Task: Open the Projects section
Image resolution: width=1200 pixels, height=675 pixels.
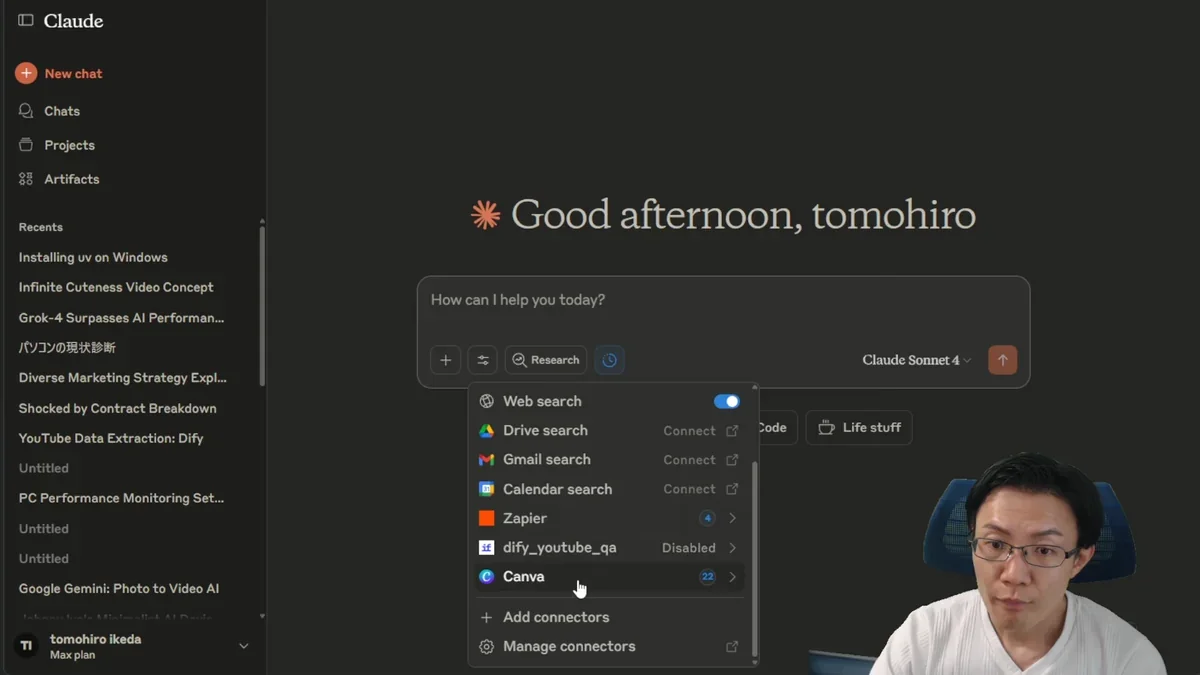Action: (x=69, y=145)
